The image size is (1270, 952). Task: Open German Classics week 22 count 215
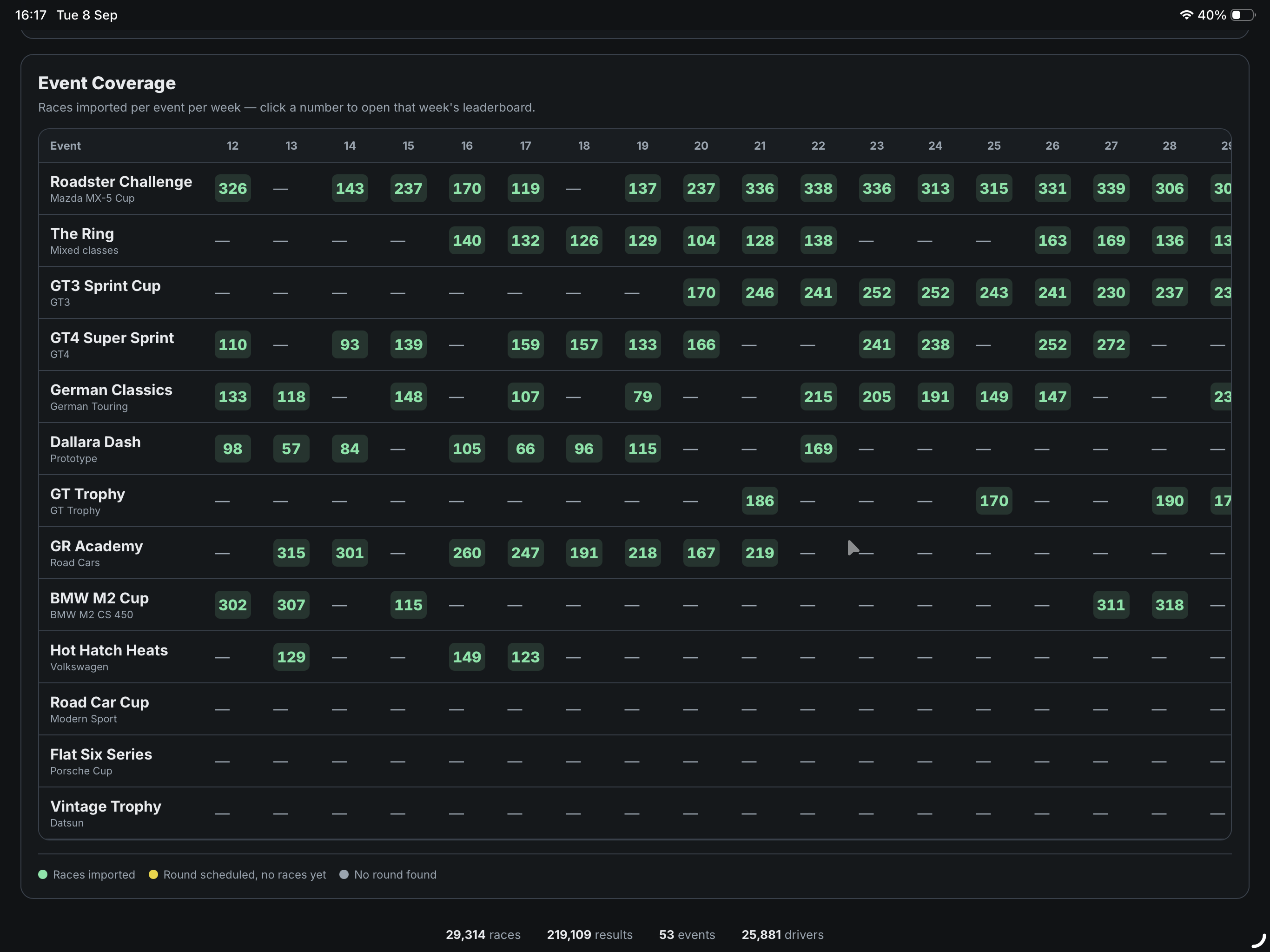pos(818,397)
